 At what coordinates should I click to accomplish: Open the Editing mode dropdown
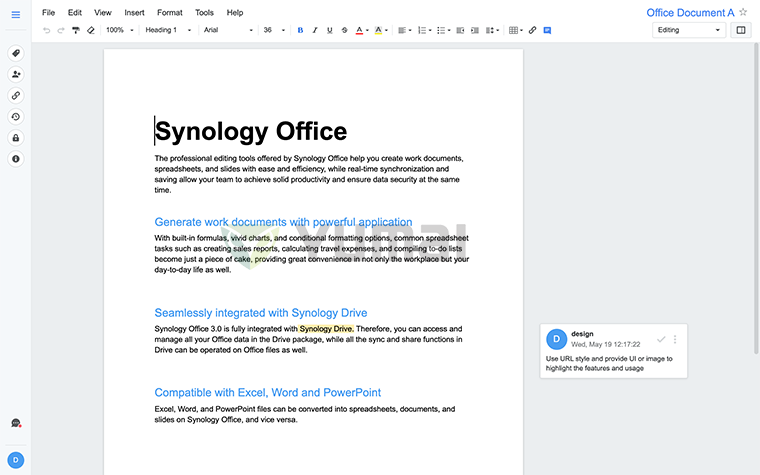pos(689,30)
